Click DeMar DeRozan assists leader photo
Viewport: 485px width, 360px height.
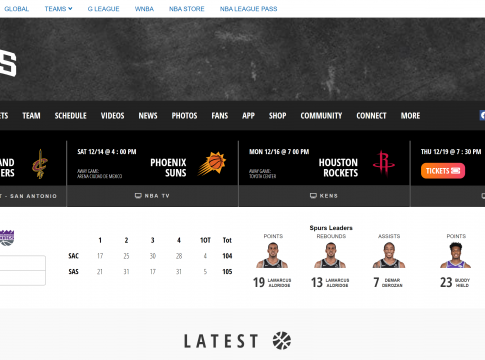click(x=389, y=255)
